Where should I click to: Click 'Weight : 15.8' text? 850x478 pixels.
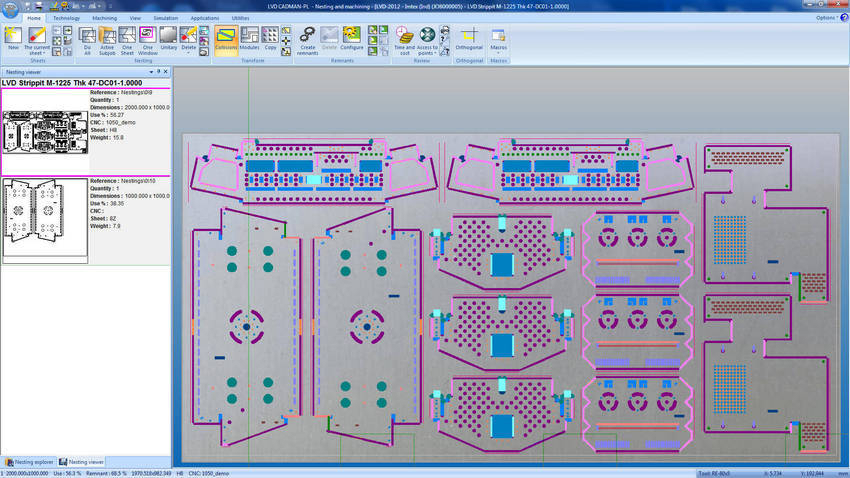pos(107,138)
